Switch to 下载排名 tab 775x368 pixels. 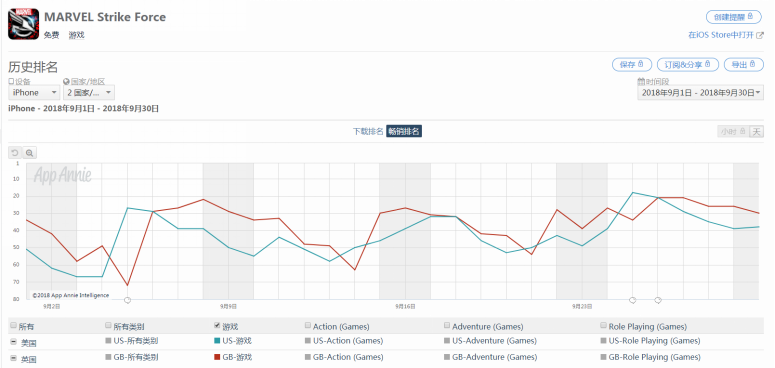click(368, 131)
